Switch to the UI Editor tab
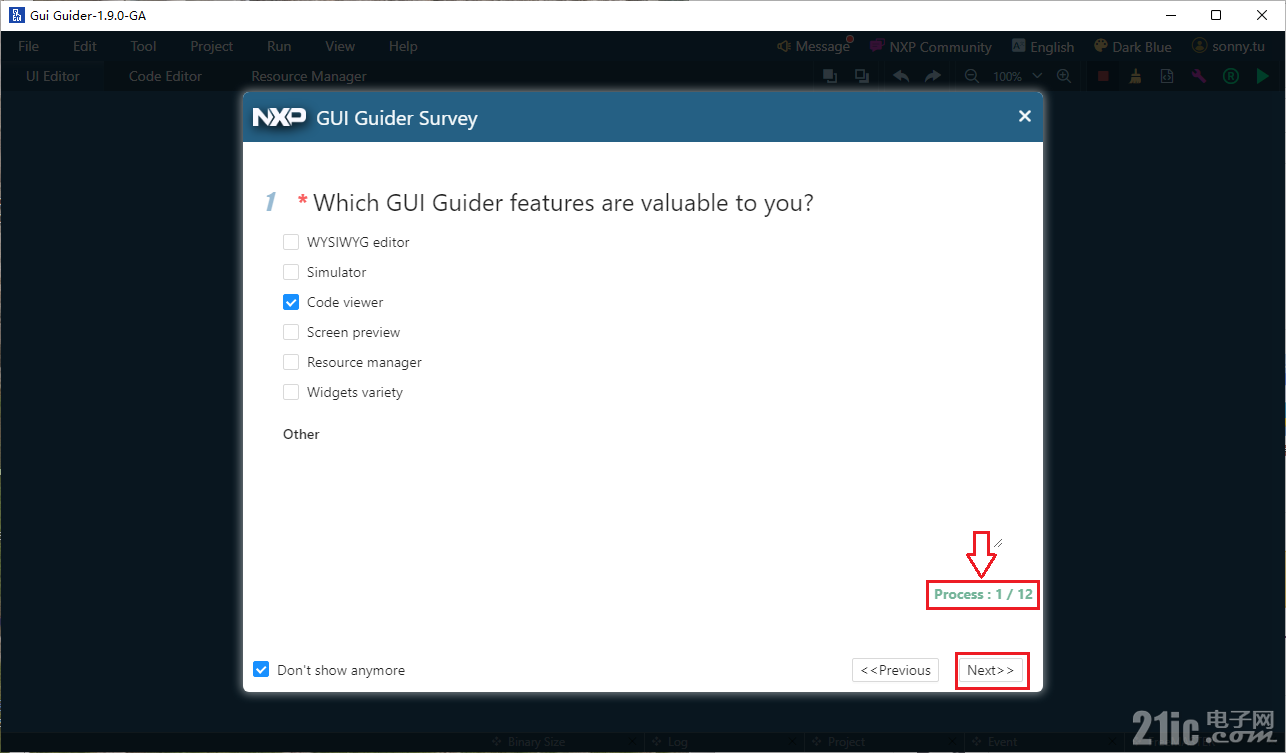This screenshot has width=1286, height=753. 53,76
